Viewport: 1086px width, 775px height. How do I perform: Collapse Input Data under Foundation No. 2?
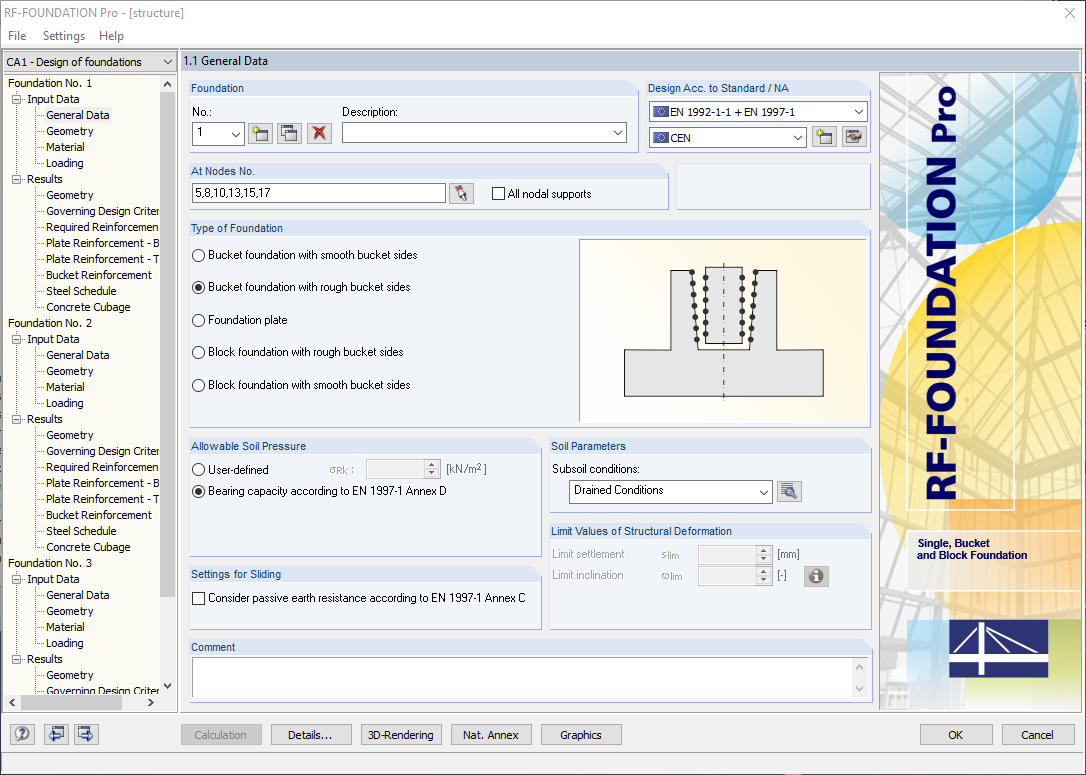point(17,339)
